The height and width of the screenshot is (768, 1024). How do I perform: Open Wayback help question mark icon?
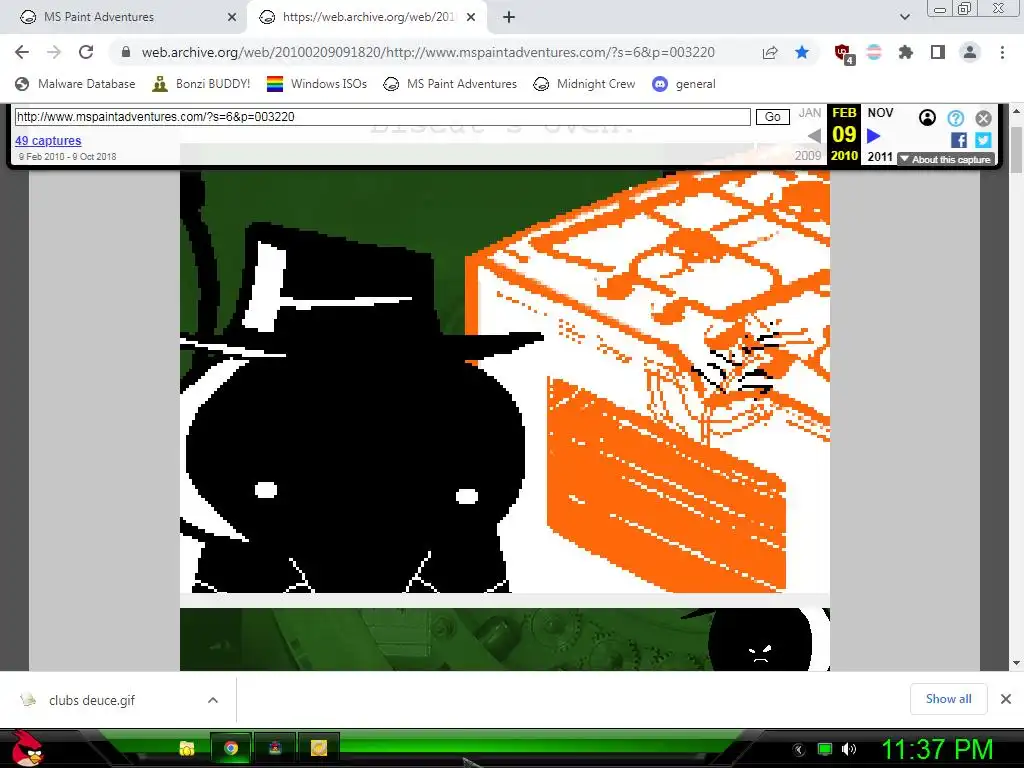pos(955,118)
